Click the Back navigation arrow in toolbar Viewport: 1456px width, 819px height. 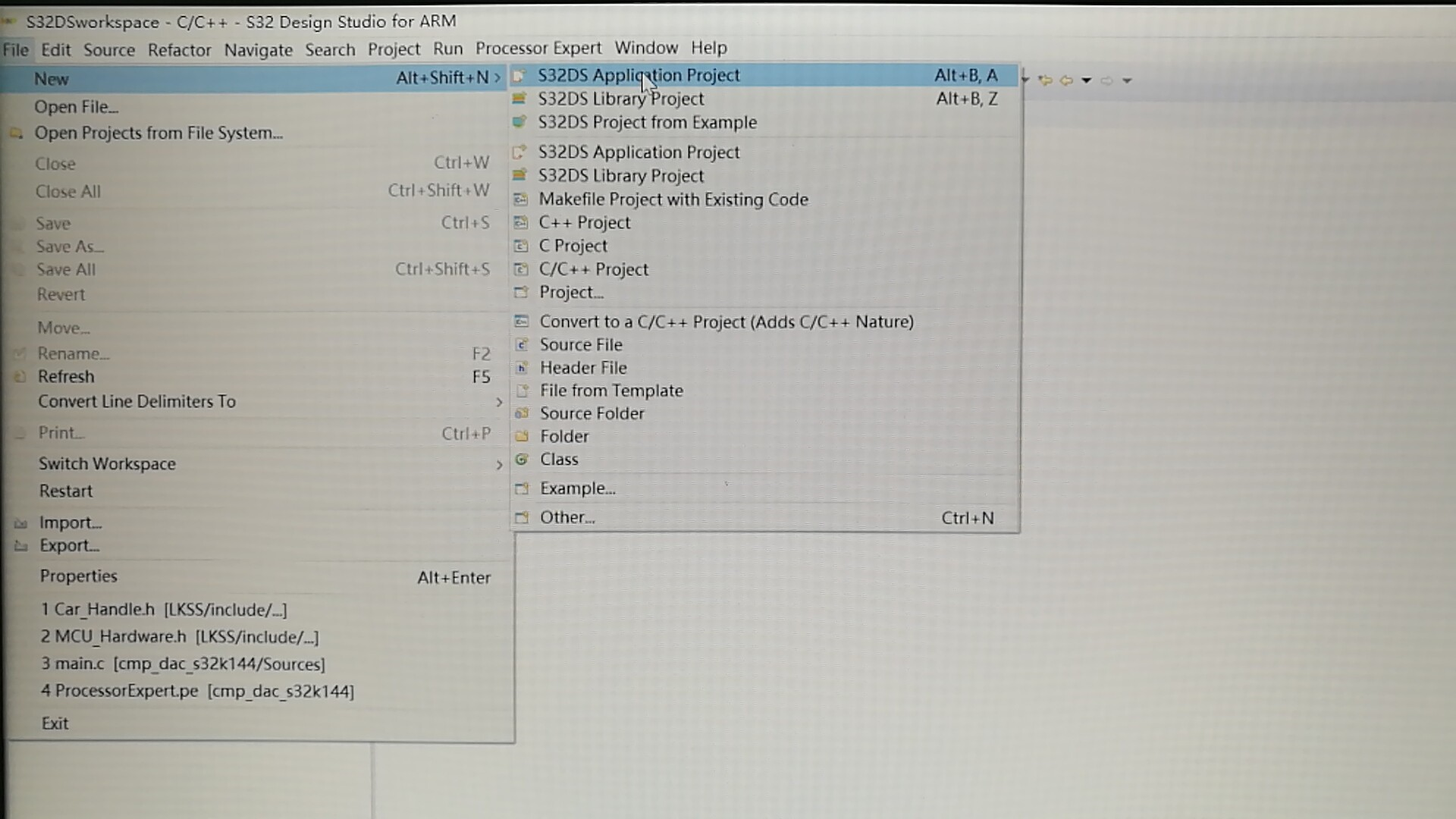click(x=1066, y=80)
